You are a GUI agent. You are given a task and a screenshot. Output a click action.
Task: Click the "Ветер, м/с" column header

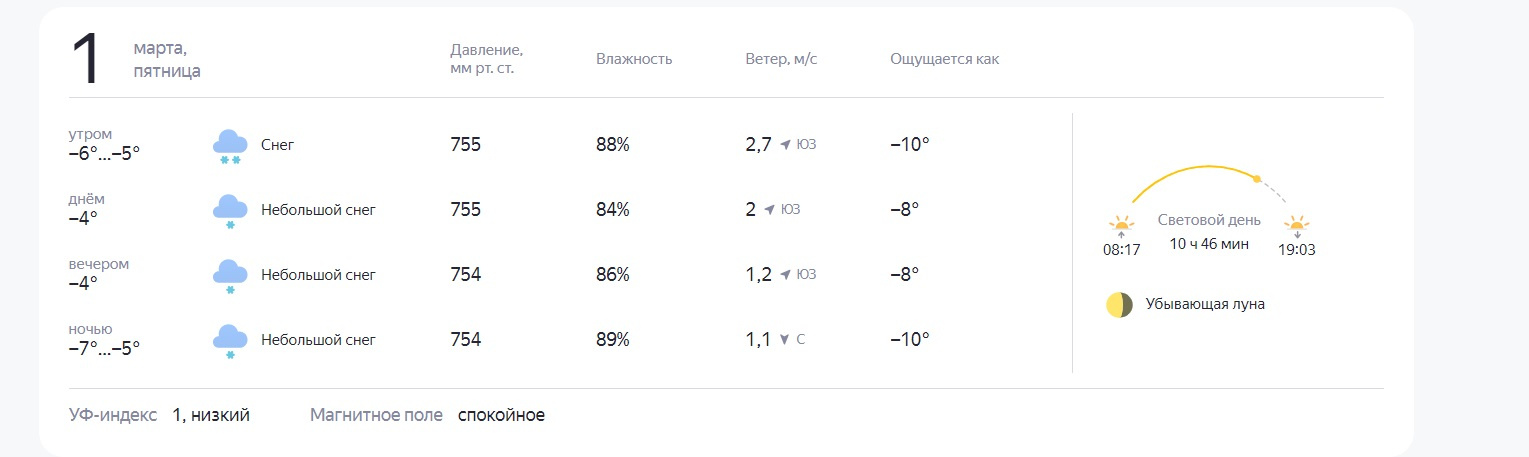click(x=781, y=59)
